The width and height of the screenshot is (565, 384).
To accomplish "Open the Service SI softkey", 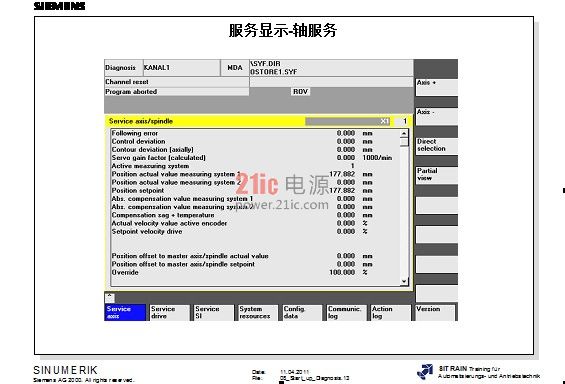I will coord(214,312).
